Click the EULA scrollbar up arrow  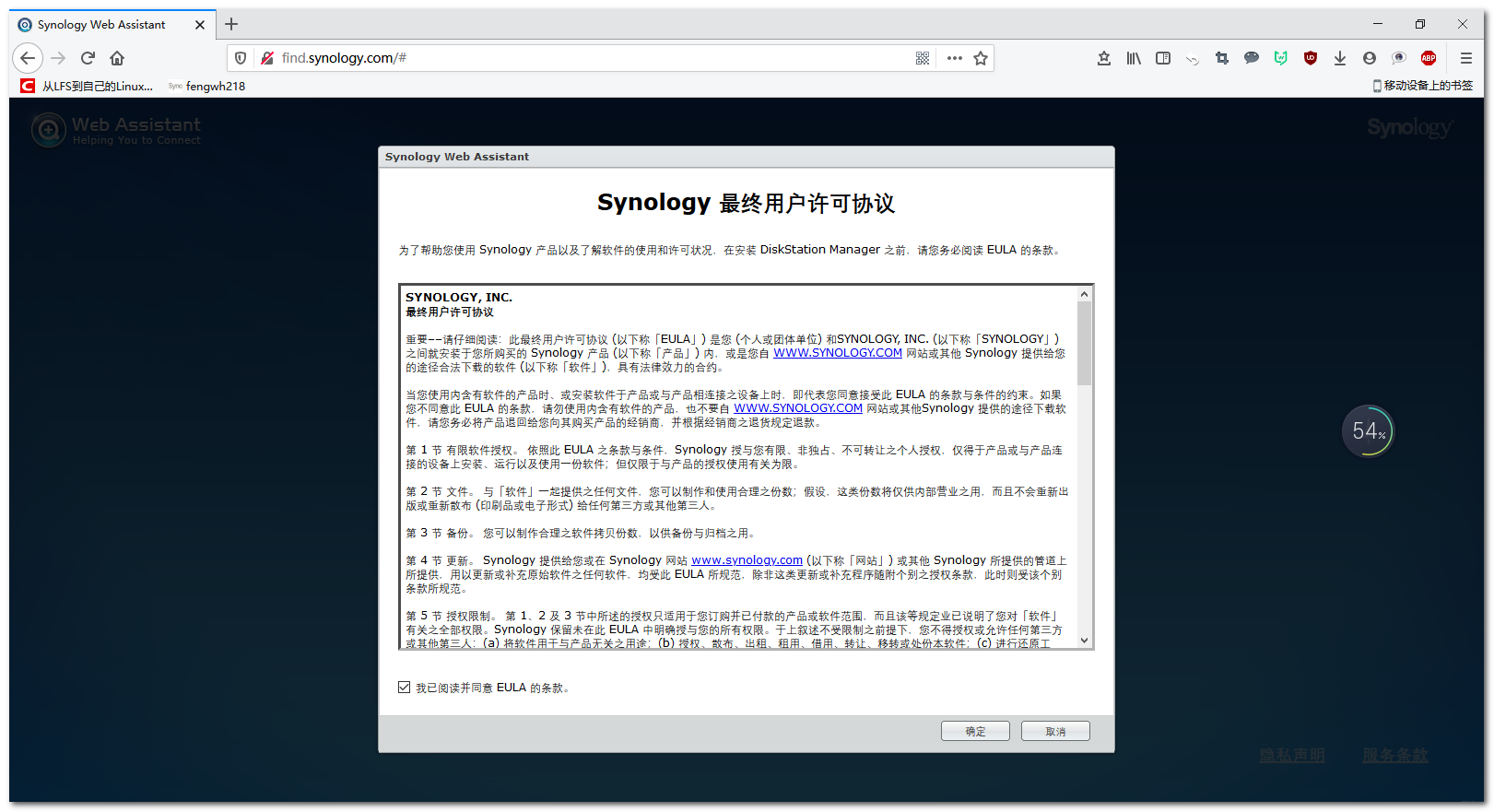tap(1084, 294)
